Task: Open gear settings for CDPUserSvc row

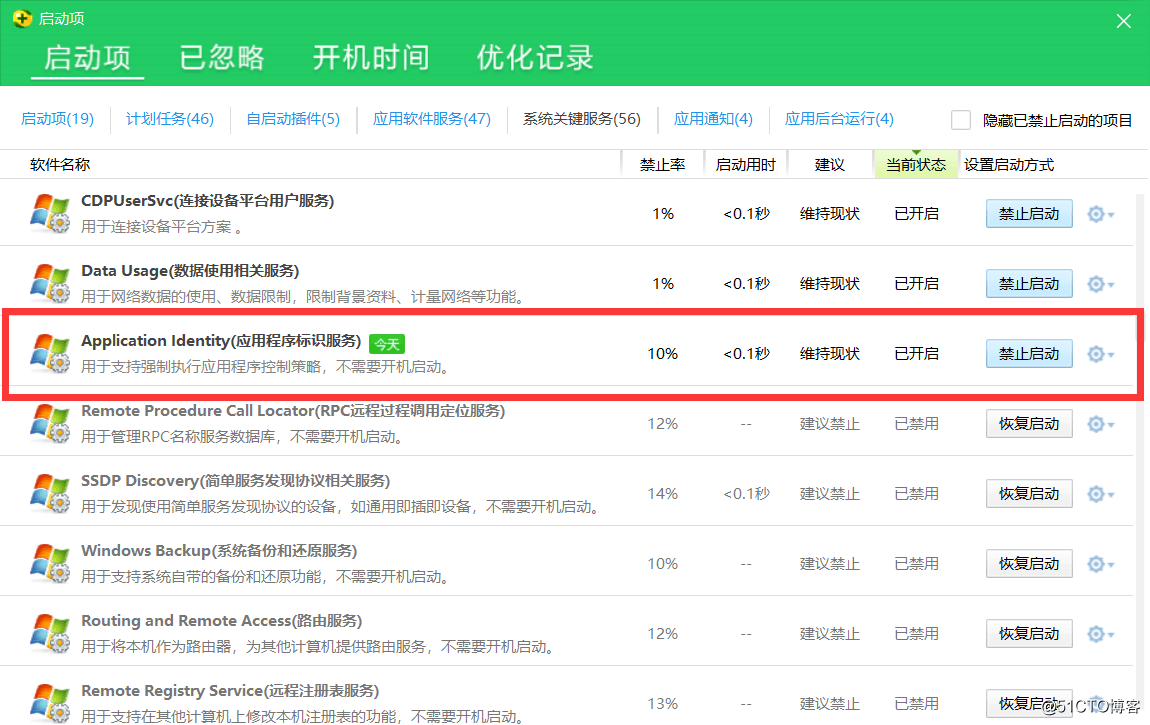Action: coord(1100,214)
